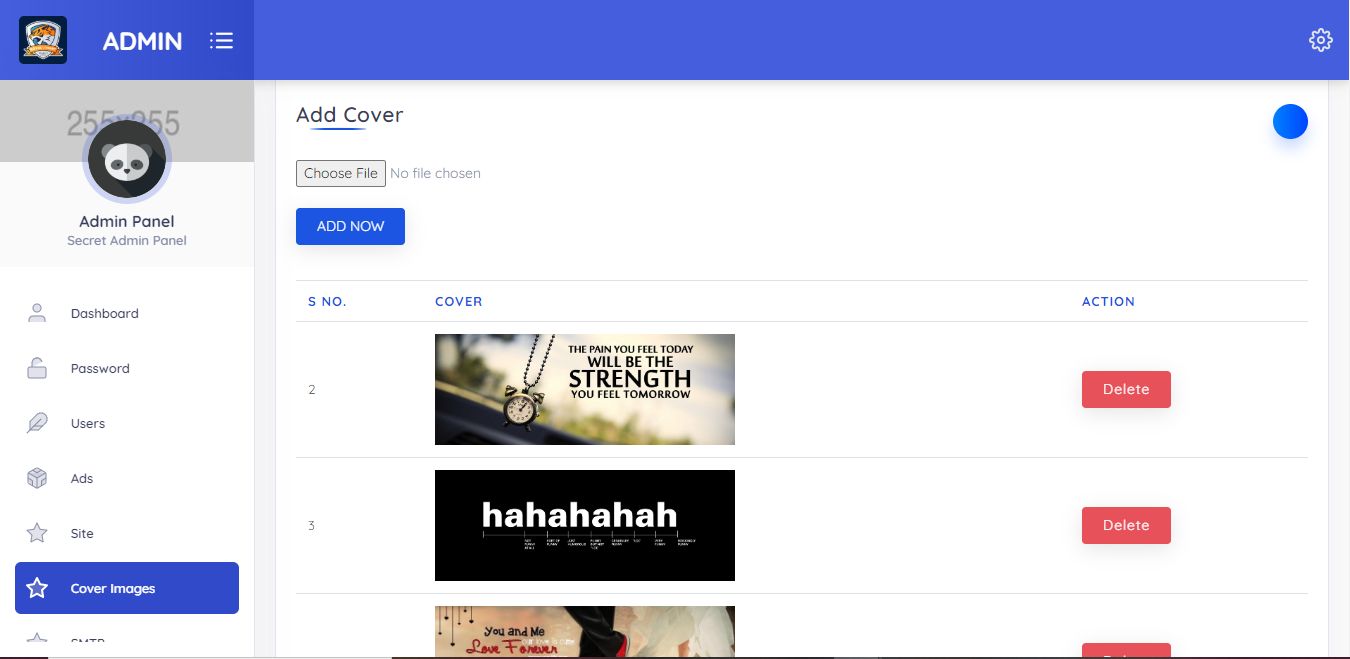Click the blue circle floating button
Screen dimensions: 1350x659
(x=1290, y=121)
